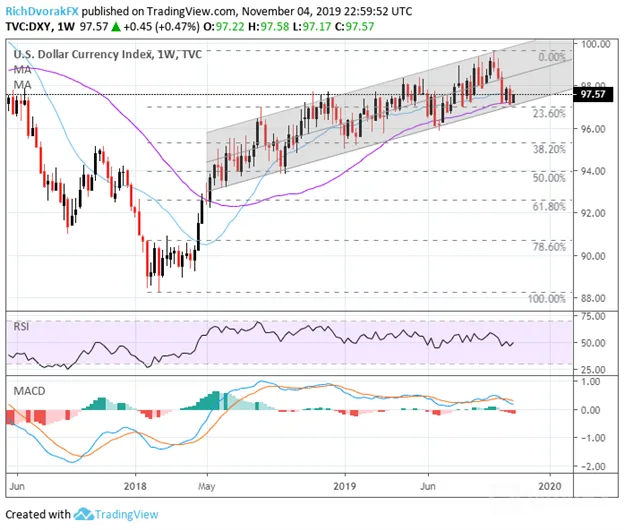Click the close value C:97.57

[x=354, y=27]
